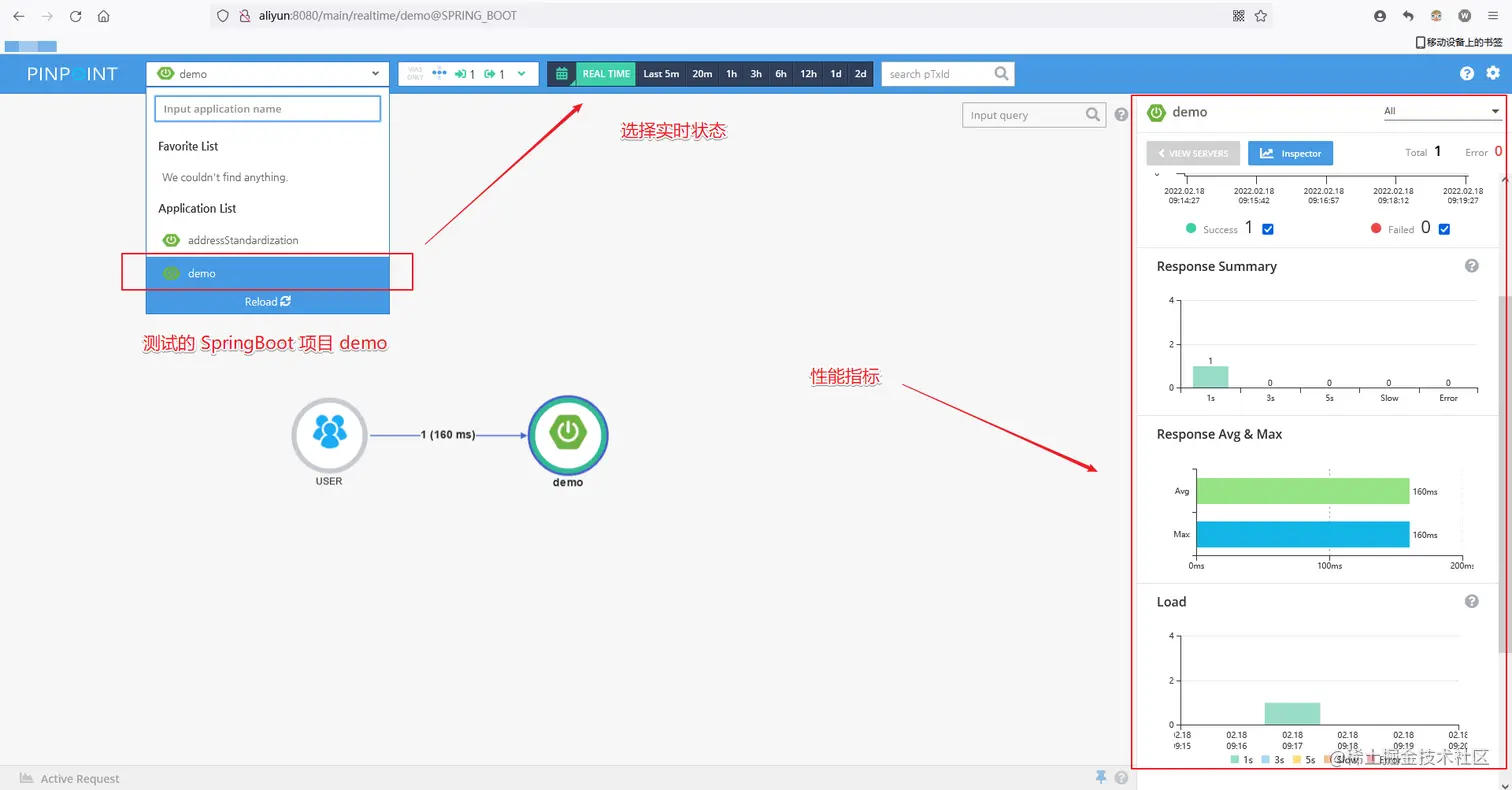1512x790 pixels.
Task: Select 2d time range
Action: click(861, 74)
